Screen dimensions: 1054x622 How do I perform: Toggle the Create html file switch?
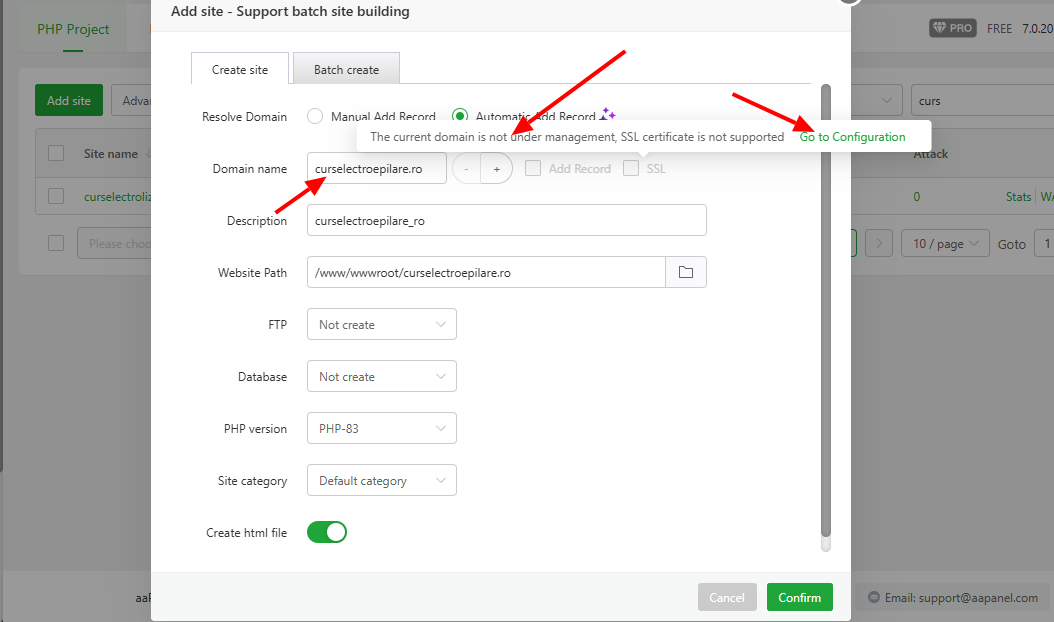[326, 532]
